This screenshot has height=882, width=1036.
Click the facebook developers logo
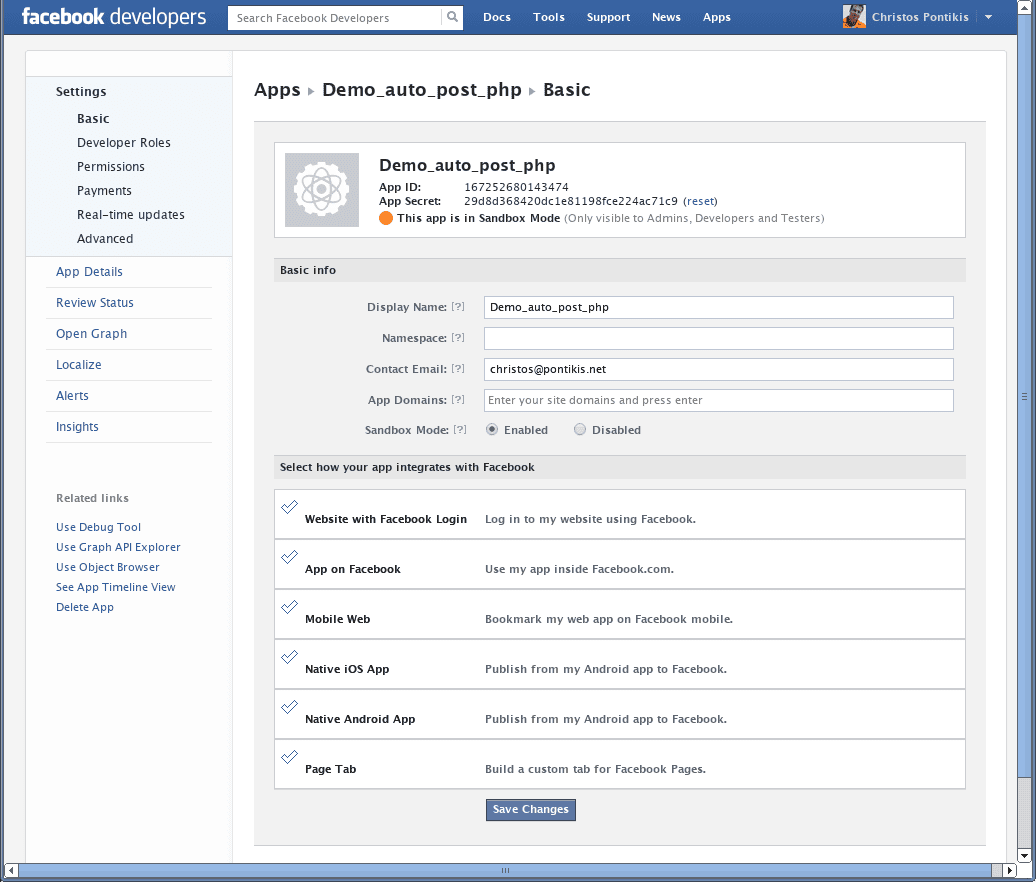tap(114, 17)
